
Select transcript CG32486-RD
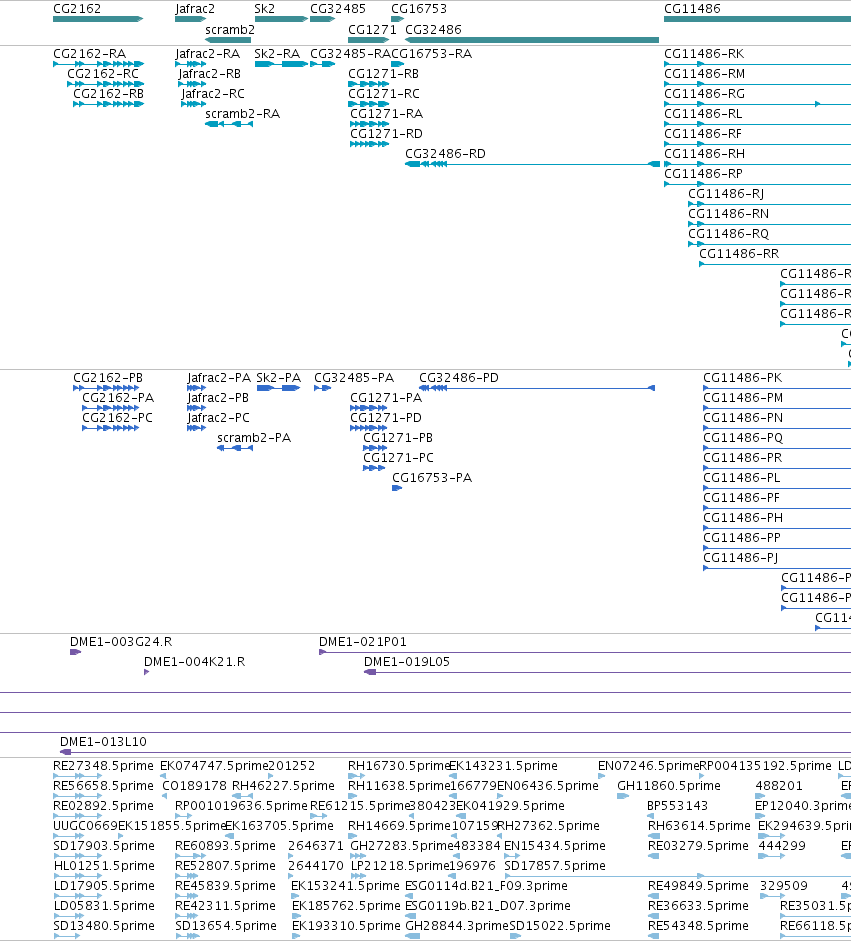coord(532,164)
